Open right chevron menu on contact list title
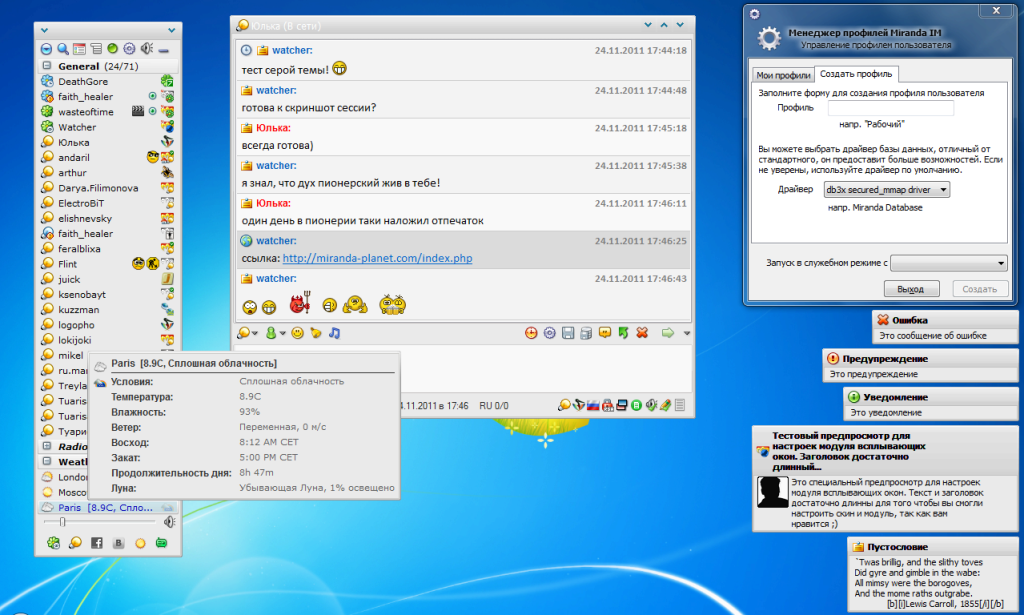1024x615 pixels. [x=171, y=30]
